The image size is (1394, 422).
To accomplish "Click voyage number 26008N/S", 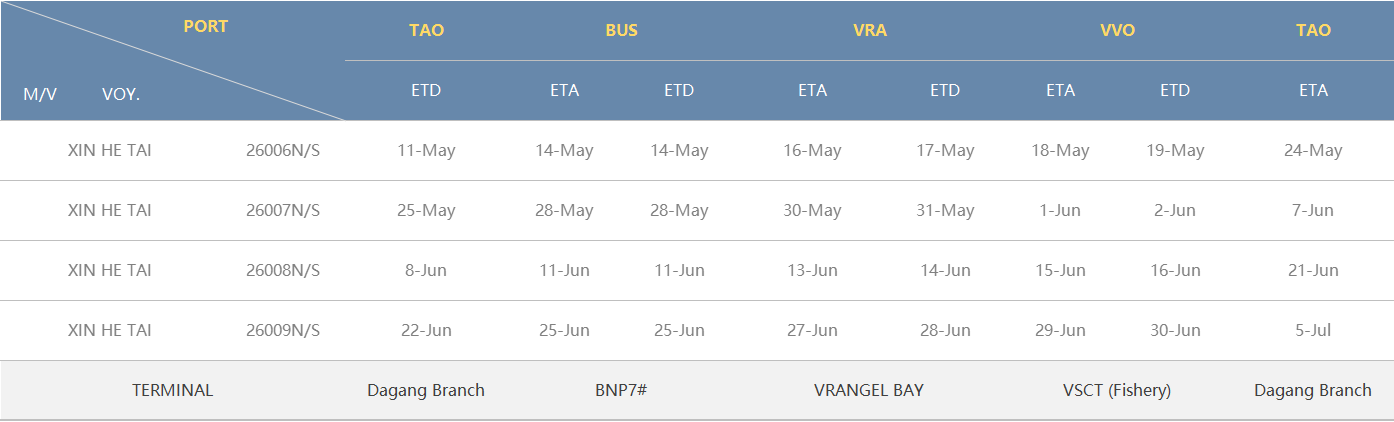I will pyautogui.click(x=283, y=271).
